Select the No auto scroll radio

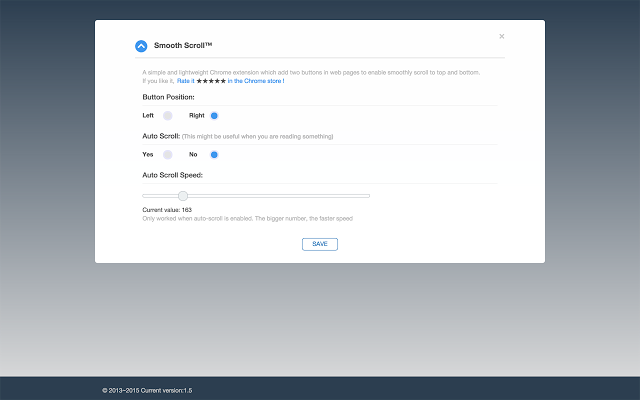(214, 155)
